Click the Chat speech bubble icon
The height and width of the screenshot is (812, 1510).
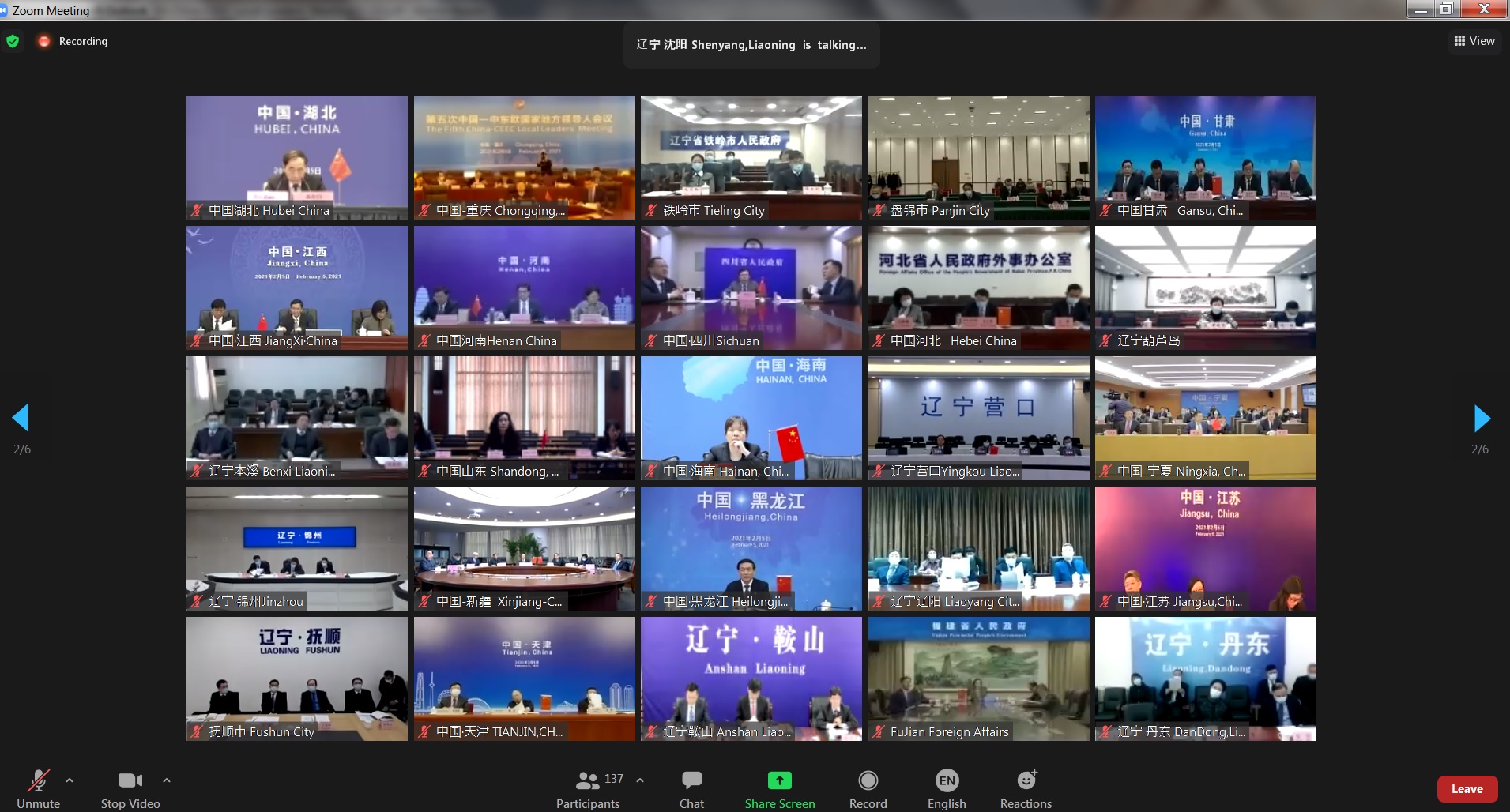point(691,780)
